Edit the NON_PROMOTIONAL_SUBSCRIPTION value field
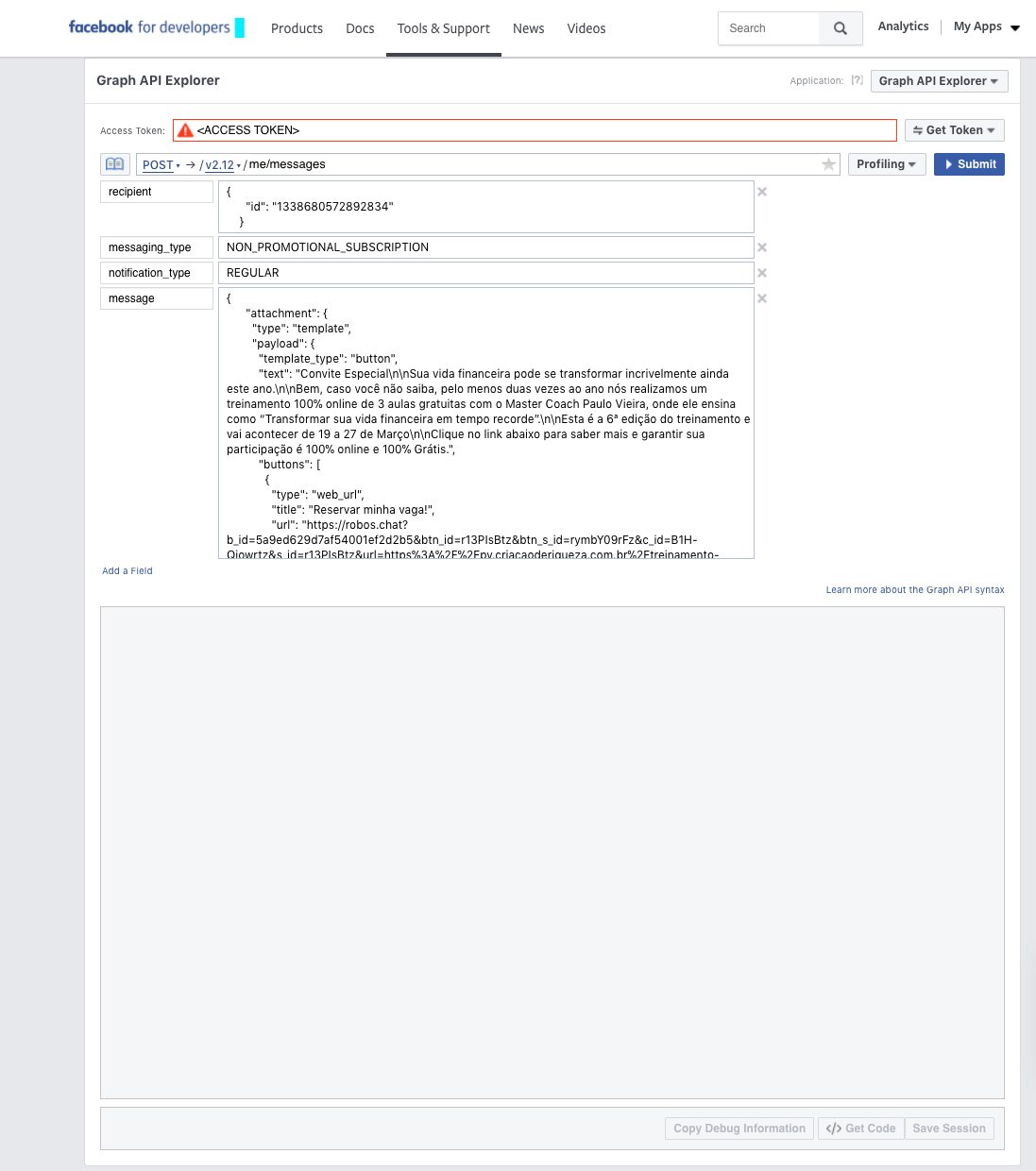This screenshot has width=1036, height=1171. (x=486, y=247)
